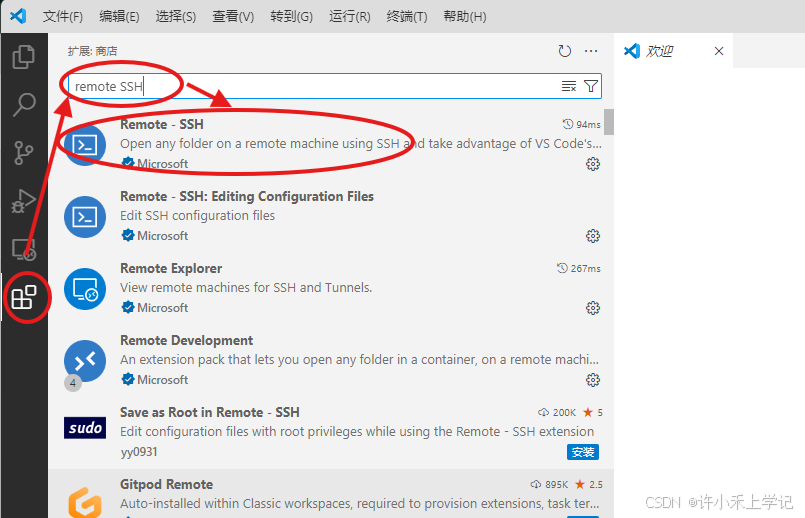Click the 895K download count of Gitpod Remote
This screenshot has width=805, height=518.
click(x=549, y=484)
